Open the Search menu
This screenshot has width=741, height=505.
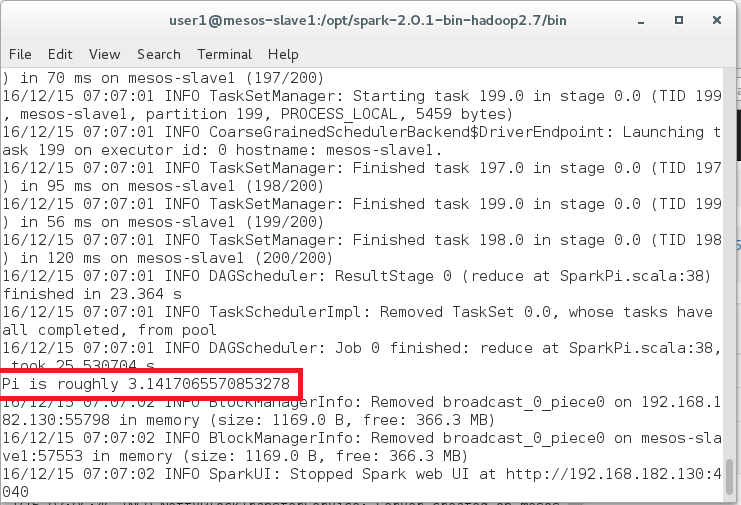(x=159, y=54)
